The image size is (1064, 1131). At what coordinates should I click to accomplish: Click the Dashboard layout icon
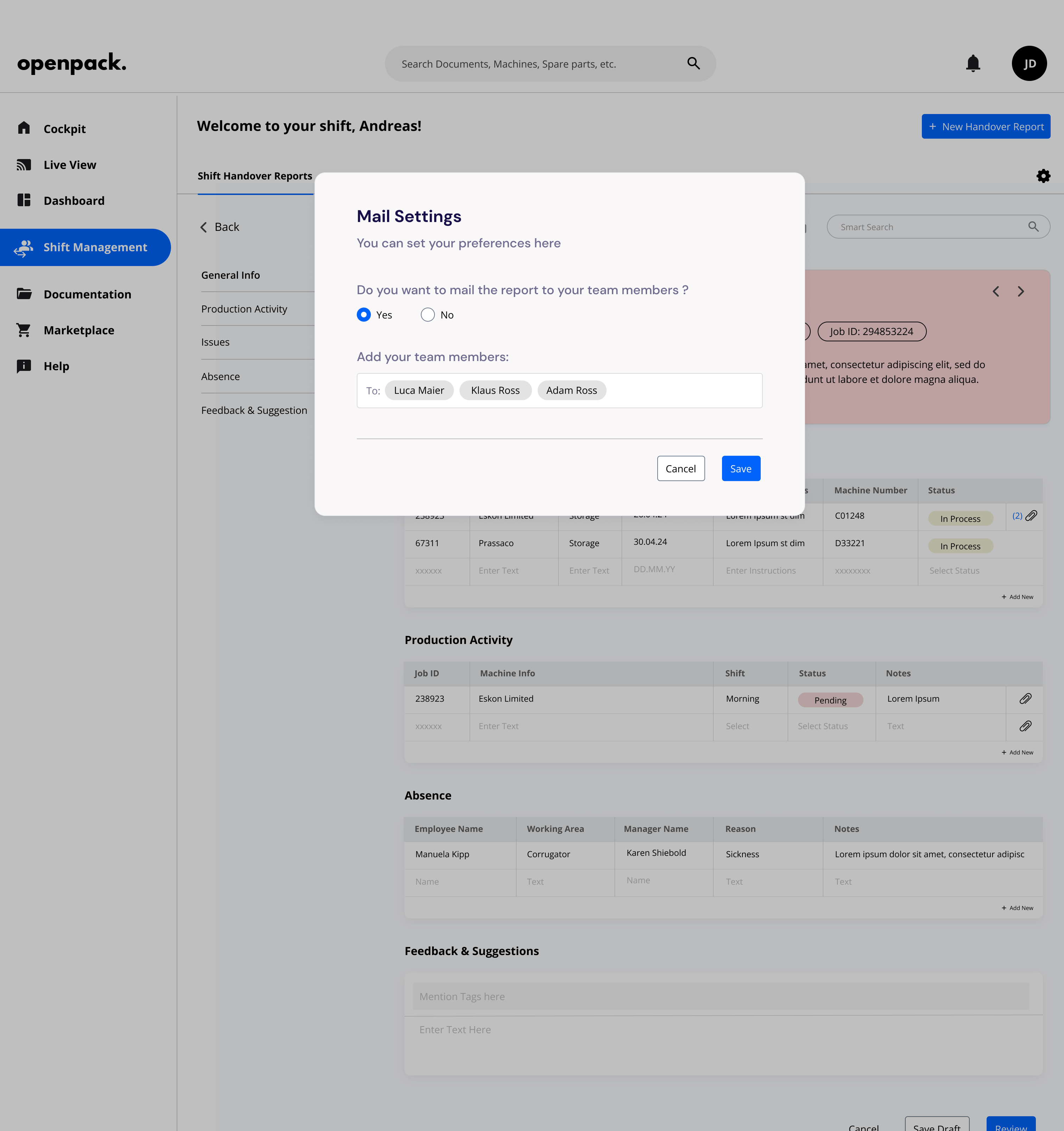click(24, 200)
